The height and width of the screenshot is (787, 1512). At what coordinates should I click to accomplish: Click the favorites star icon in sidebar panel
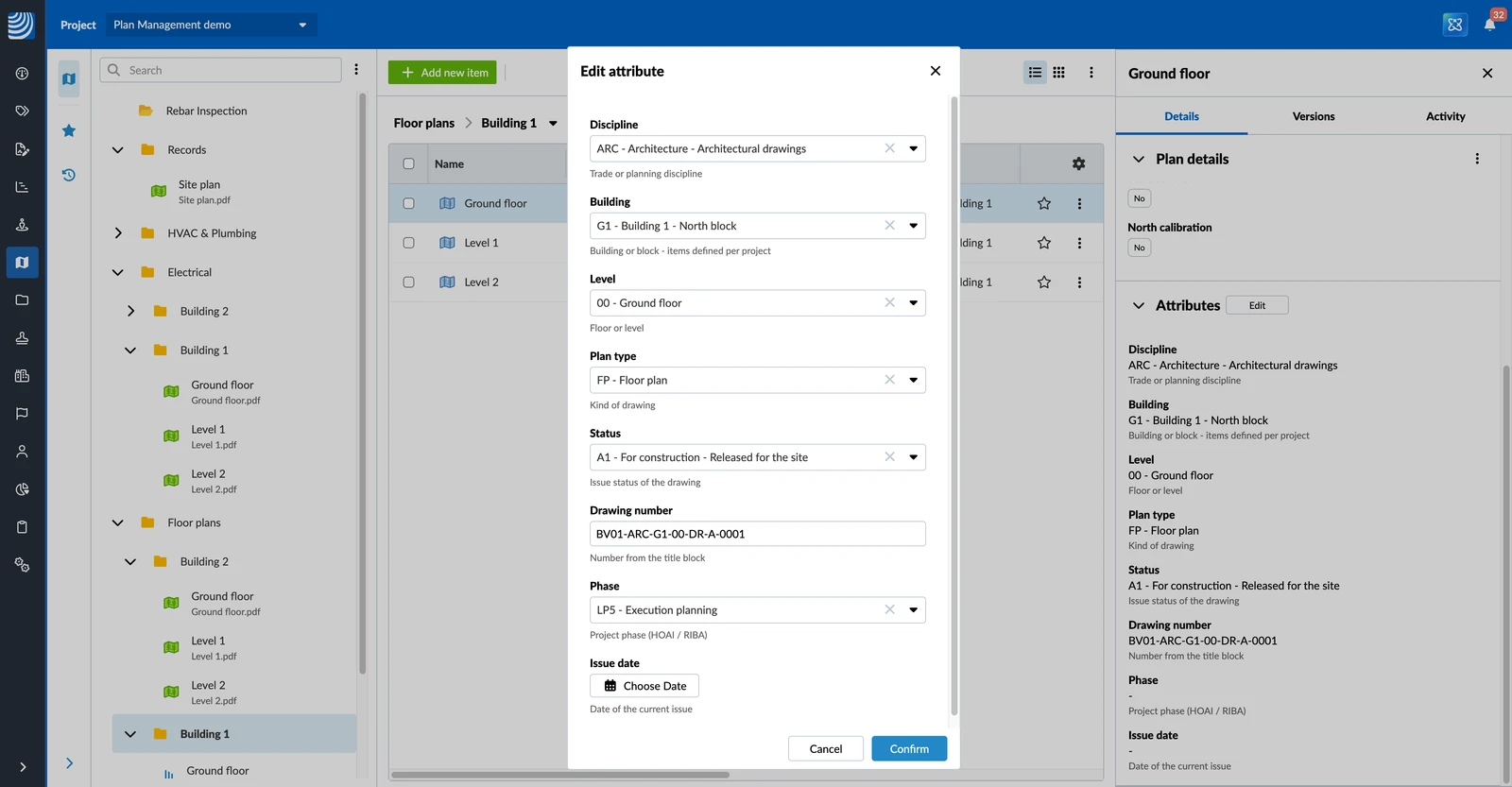pyautogui.click(x=69, y=130)
